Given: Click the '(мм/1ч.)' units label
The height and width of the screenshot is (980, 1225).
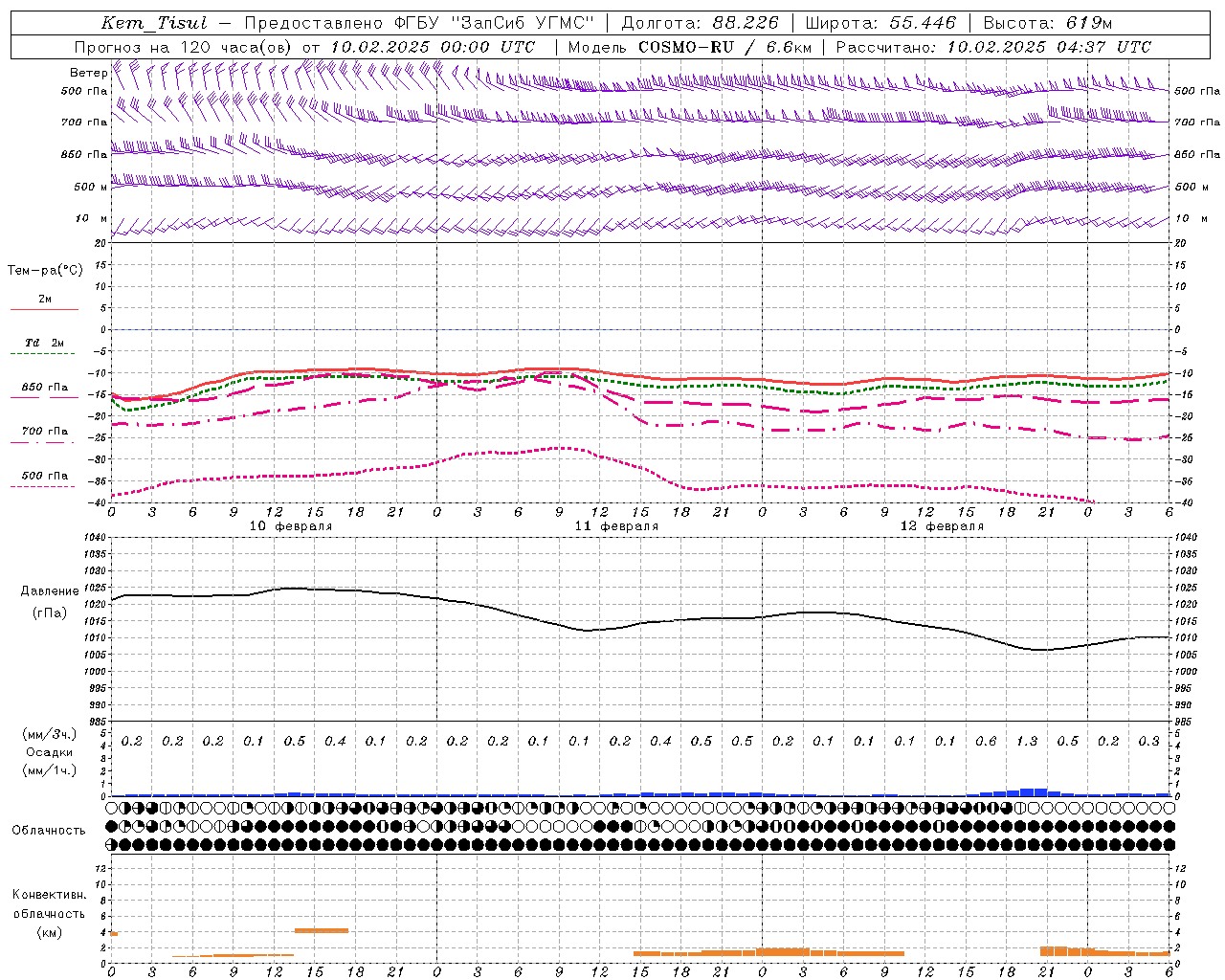Looking at the screenshot, I should coord(50,770).
